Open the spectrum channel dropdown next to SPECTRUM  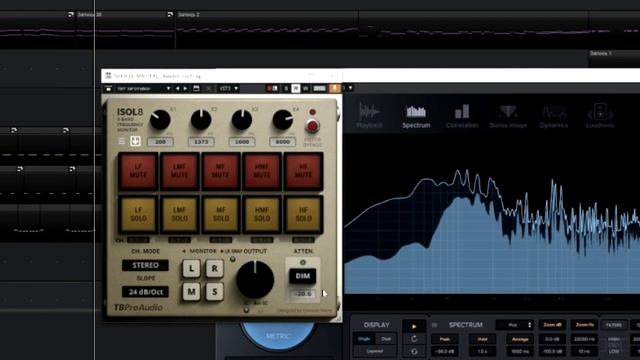click(x=515, y=325)
